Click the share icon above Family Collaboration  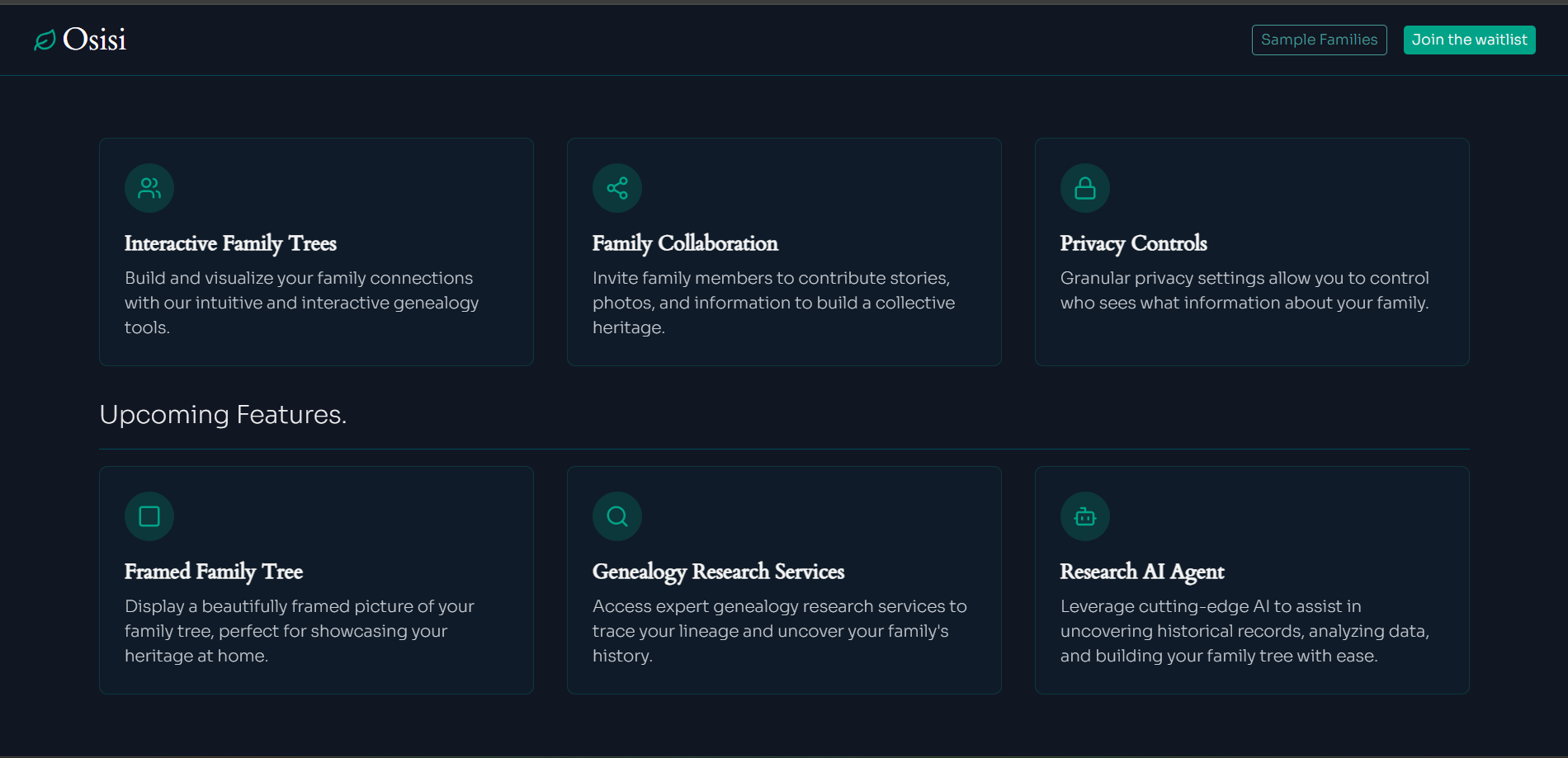pos(617,188)
